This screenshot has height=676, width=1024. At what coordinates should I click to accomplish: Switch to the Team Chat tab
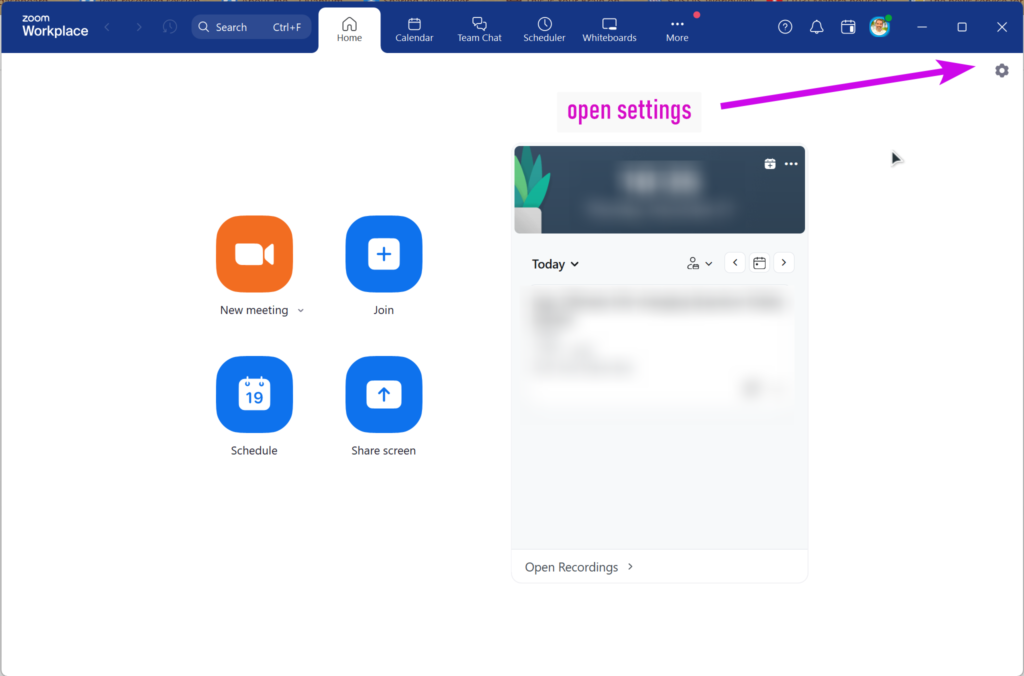479,29
